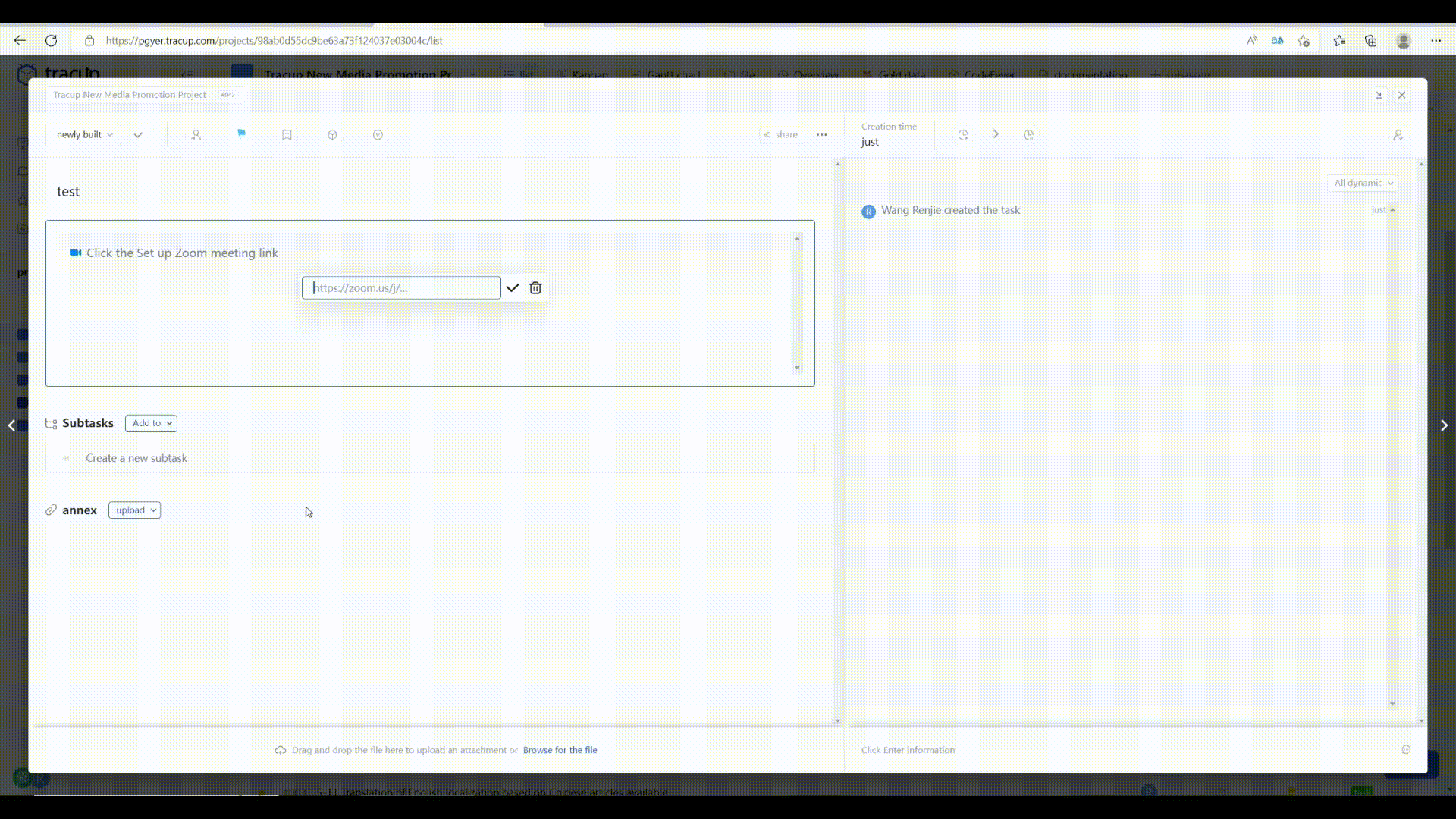The image size is (1456, 819).
Task: Open the 'newly built' status dropdown
Action: click(x=84, y=135)
